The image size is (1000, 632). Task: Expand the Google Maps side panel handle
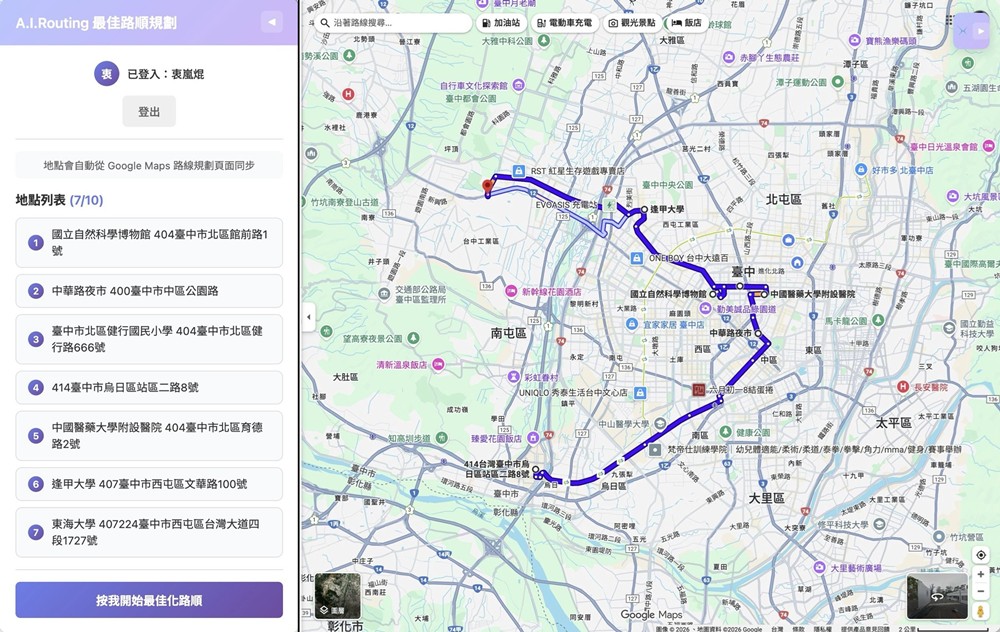click(308, 317)
